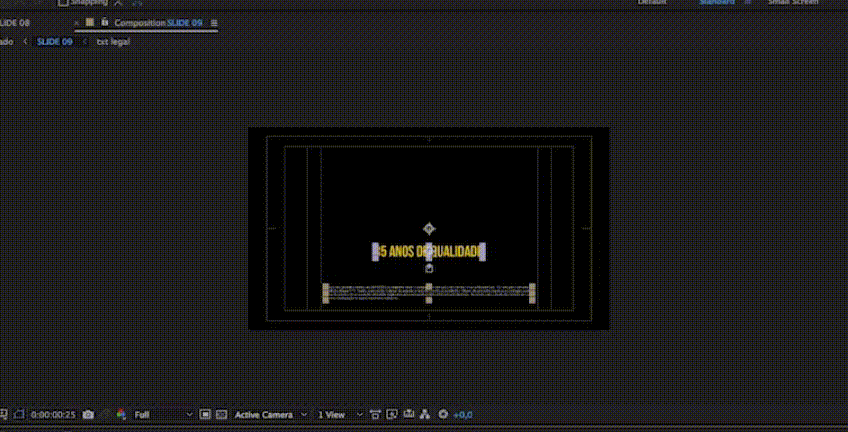Screen dimensions: 848x432
Task: Click the Fast Previews icon
Action: click(x=391, y=414)
